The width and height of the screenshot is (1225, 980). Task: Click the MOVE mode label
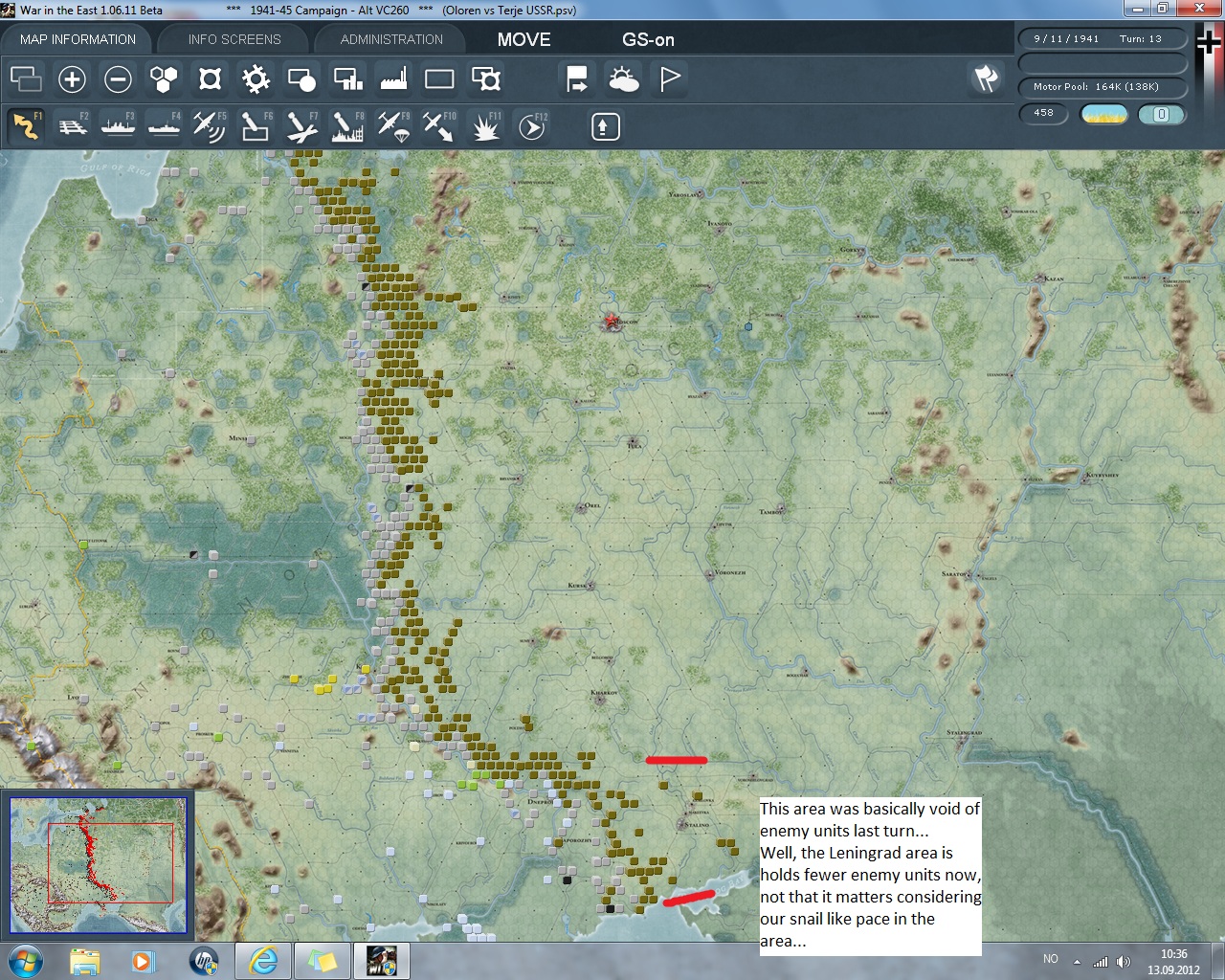point(524,39)
